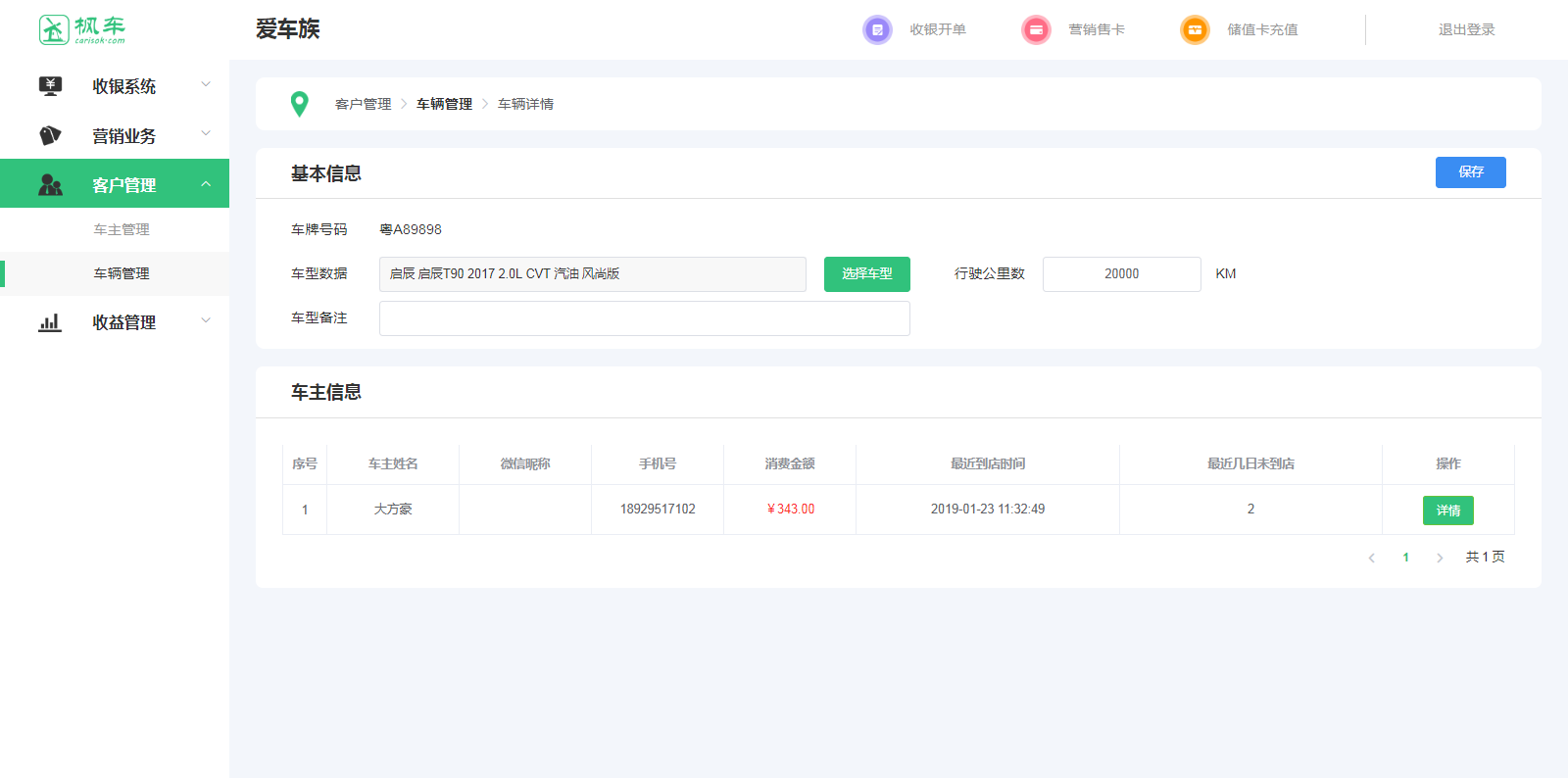This screenshot has width=1568, height=778.
Task: Click the 收益管理 bar chart icon
Action: (x=50, y=322)
